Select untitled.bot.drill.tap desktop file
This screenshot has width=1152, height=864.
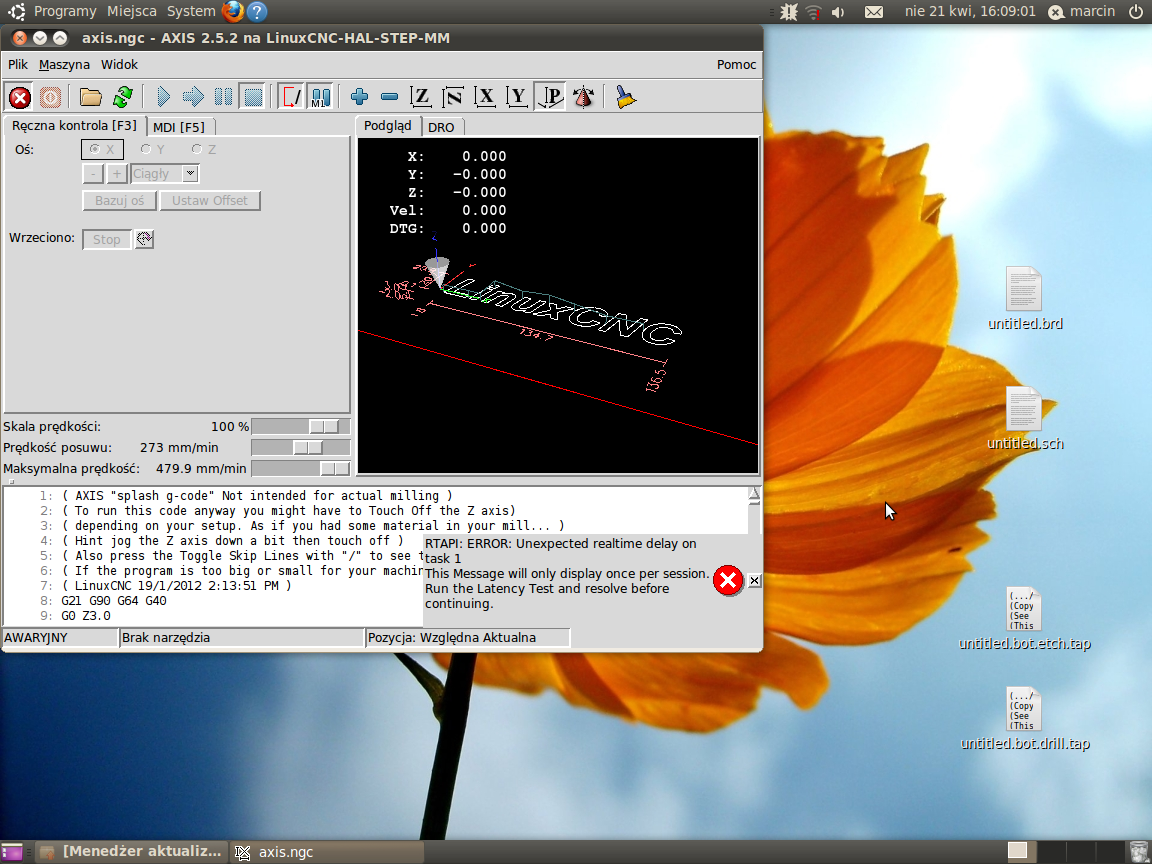point(1025,719)
